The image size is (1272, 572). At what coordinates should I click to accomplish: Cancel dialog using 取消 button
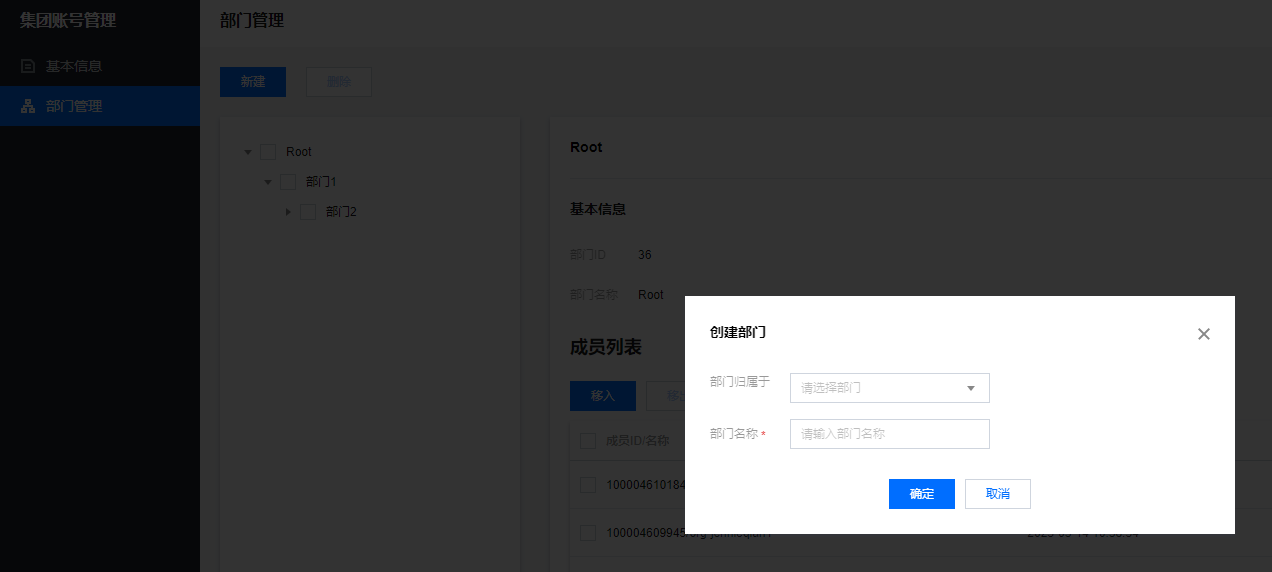pyautogui.click(x=997, y=494)
